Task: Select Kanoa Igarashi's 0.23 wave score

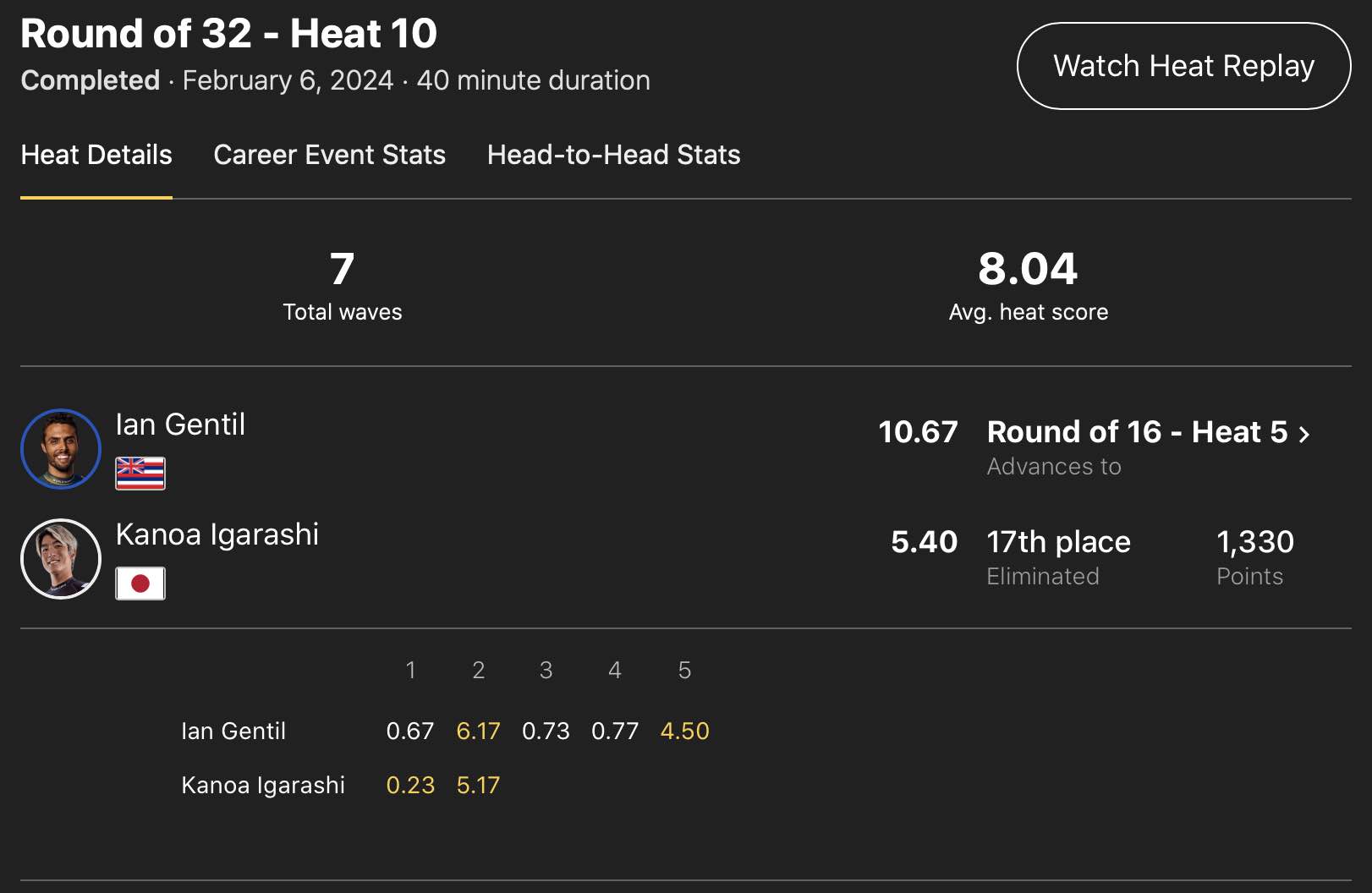Action: (x=410, y=785)
